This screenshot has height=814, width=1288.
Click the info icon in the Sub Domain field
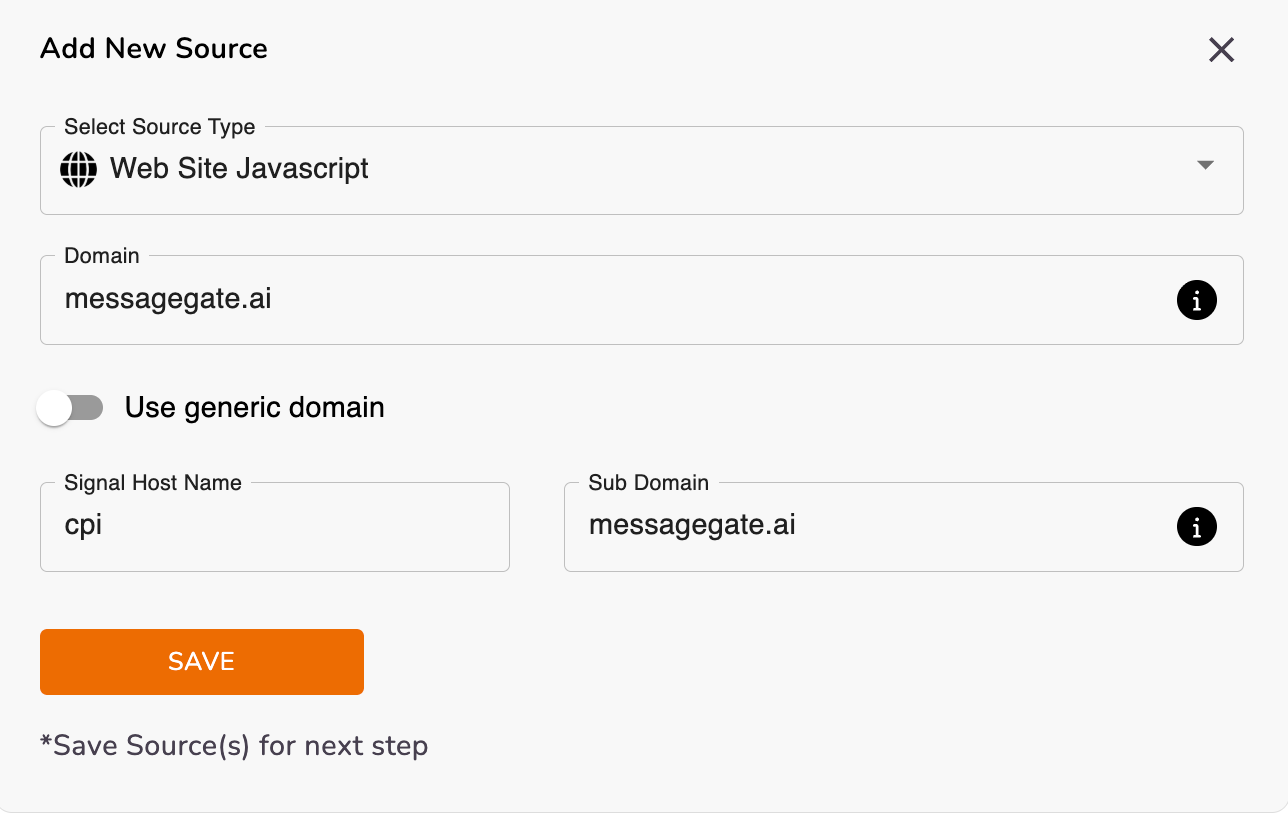(x=1197, y=526)
